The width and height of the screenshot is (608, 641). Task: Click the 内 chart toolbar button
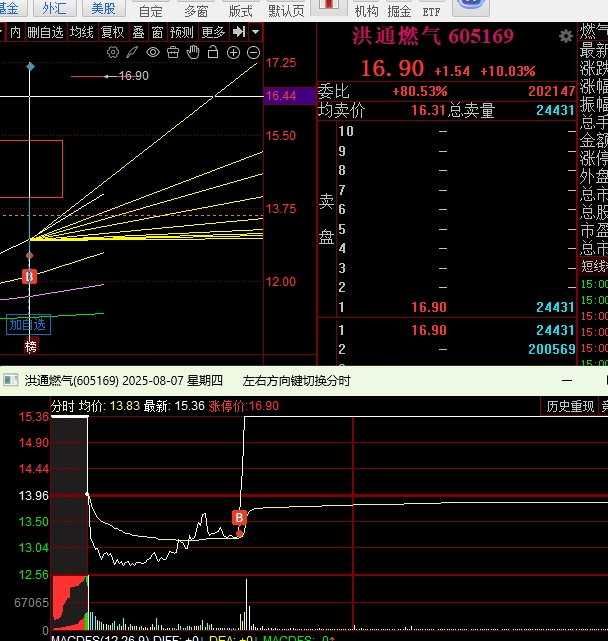coord(16,32)
